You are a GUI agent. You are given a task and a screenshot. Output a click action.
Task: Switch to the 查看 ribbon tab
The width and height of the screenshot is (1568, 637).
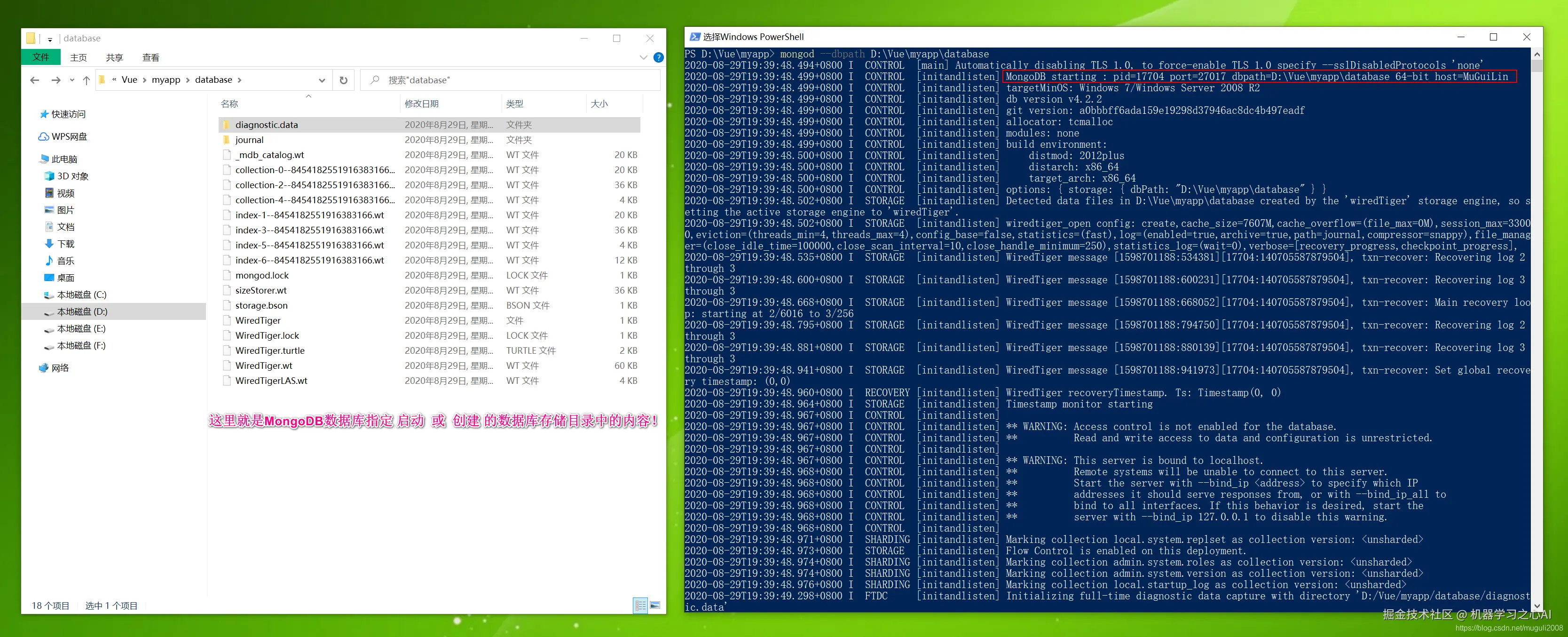pyautogui.click(x=150, y=57)
